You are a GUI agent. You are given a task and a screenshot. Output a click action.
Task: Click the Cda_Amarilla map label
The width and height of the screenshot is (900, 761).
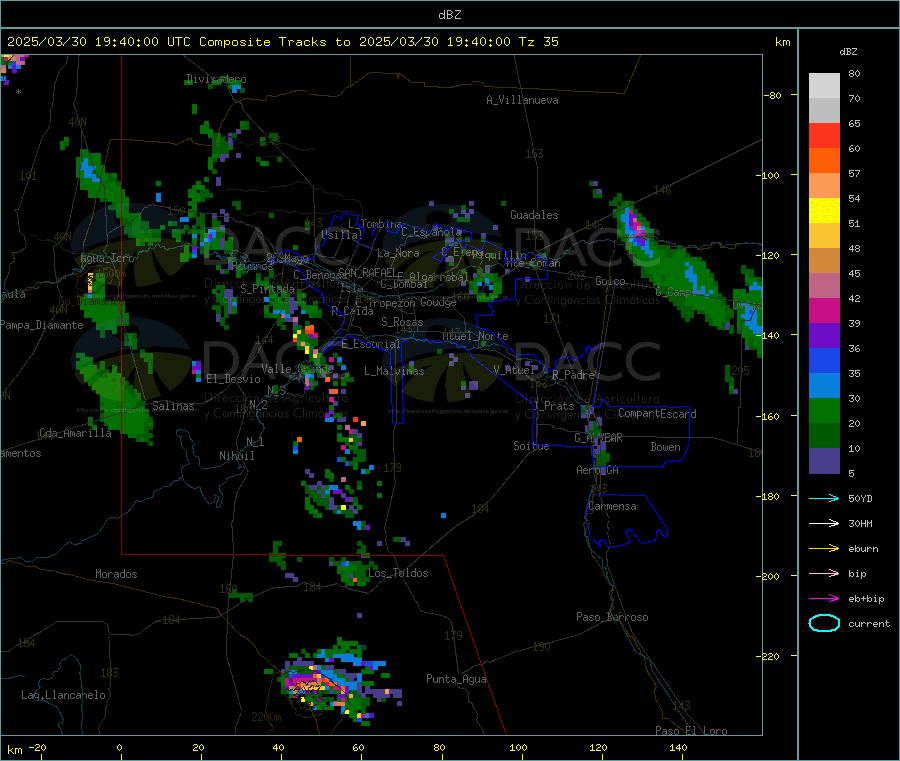[x=75, y=433]
